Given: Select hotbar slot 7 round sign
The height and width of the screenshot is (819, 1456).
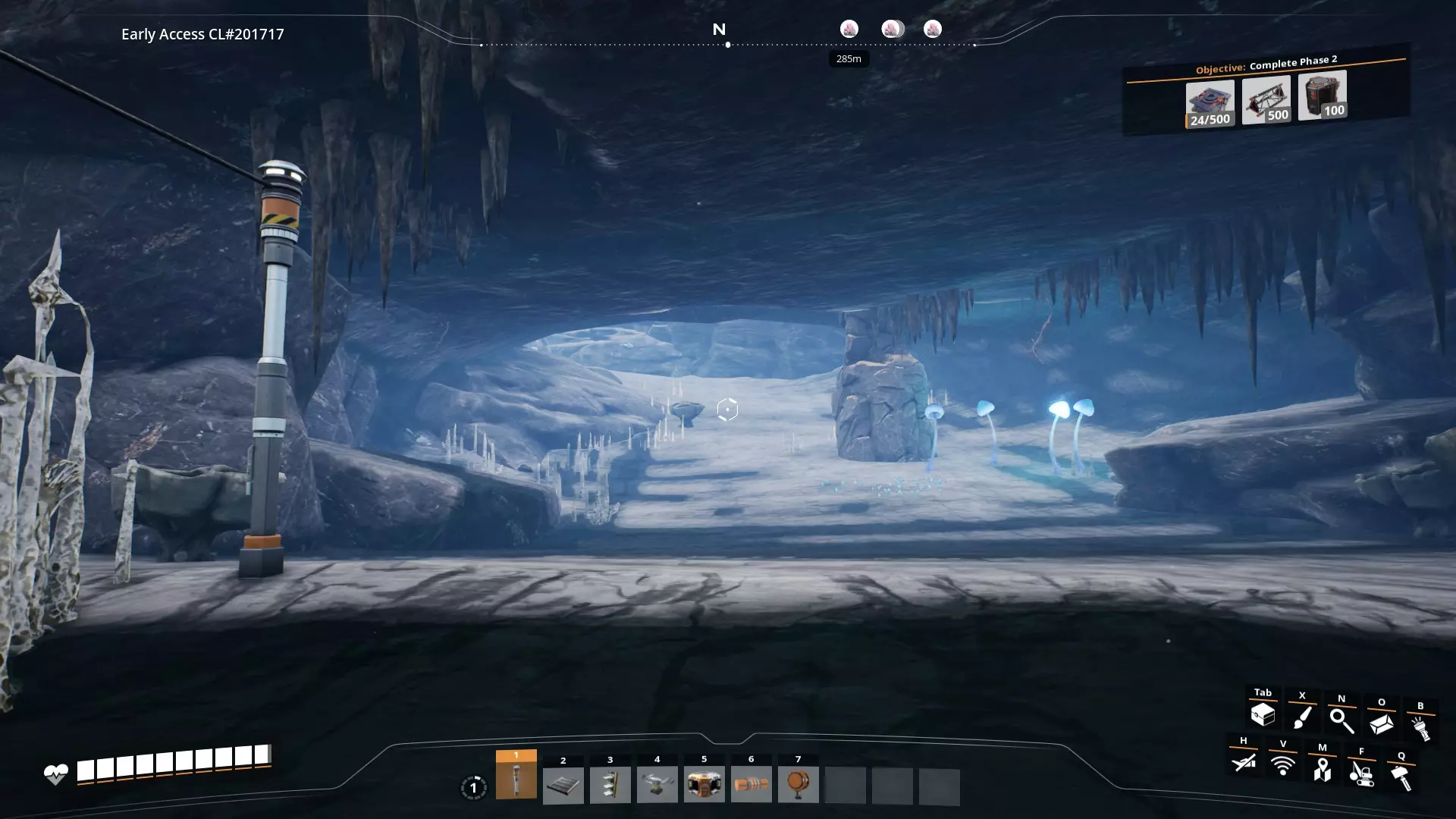Looking at the screenshot, I should click(798, 785).
